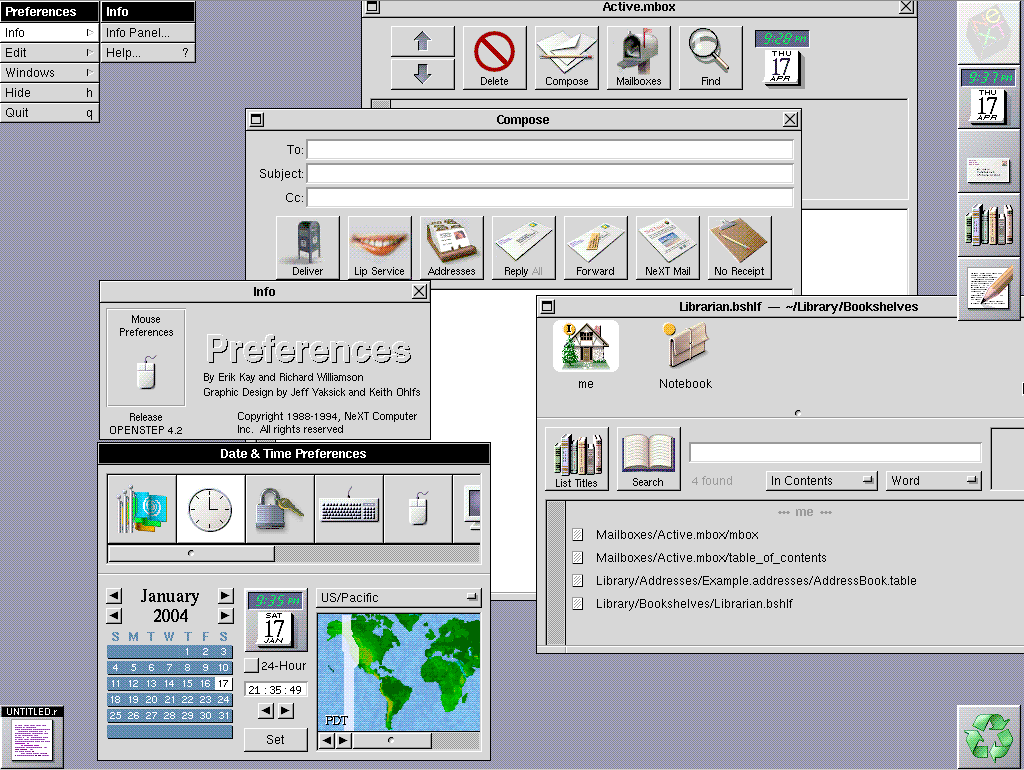Open the US/Pacific time zone dropdown

pyautogui.click(x=398, y=598)
